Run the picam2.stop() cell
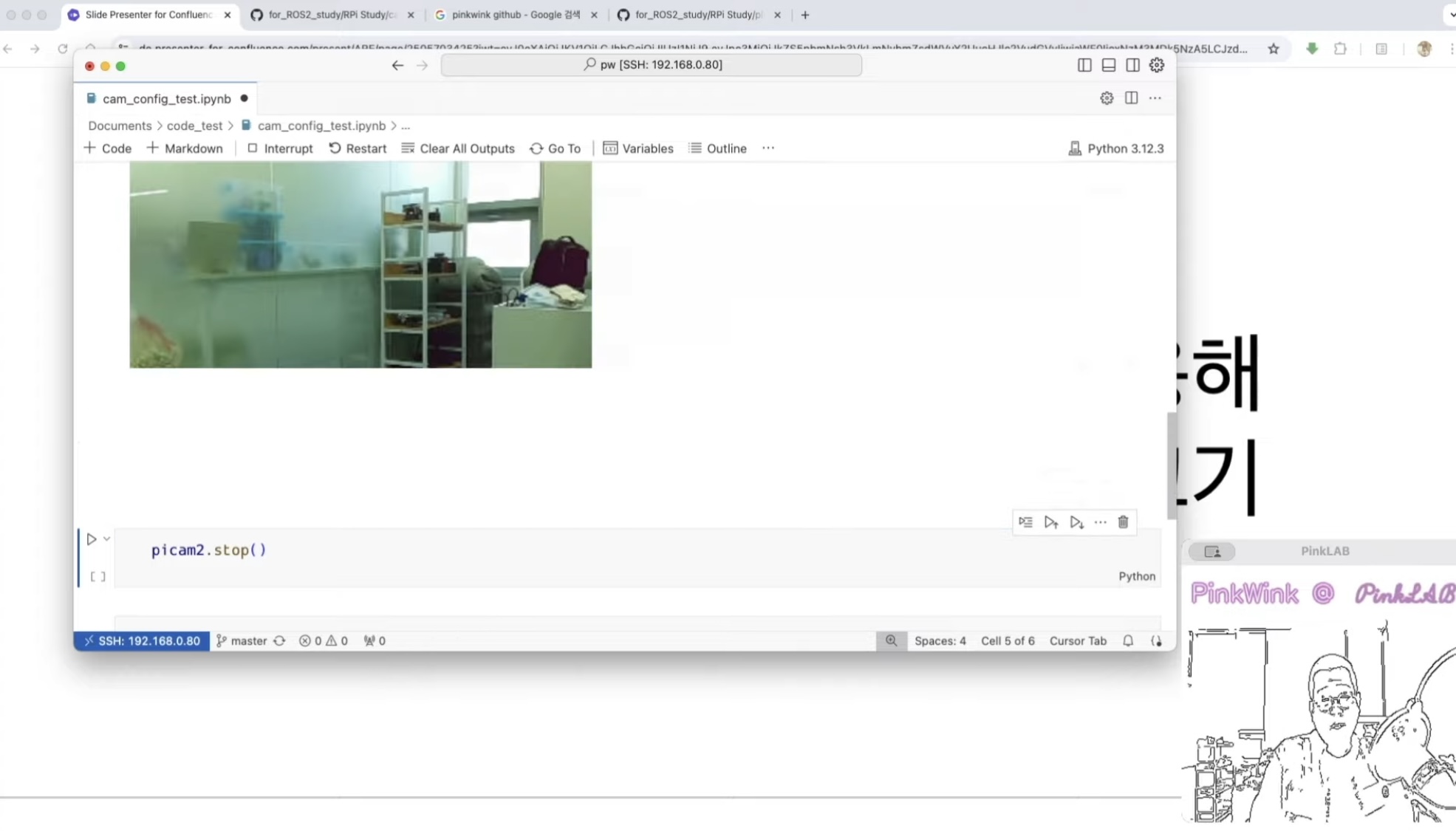 point(92,539)
